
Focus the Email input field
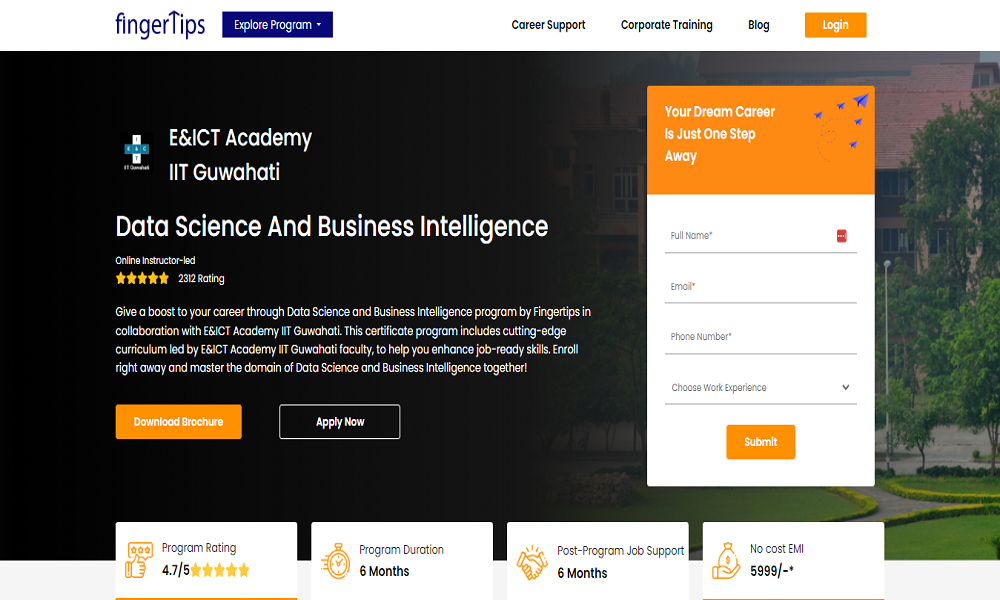760,287
